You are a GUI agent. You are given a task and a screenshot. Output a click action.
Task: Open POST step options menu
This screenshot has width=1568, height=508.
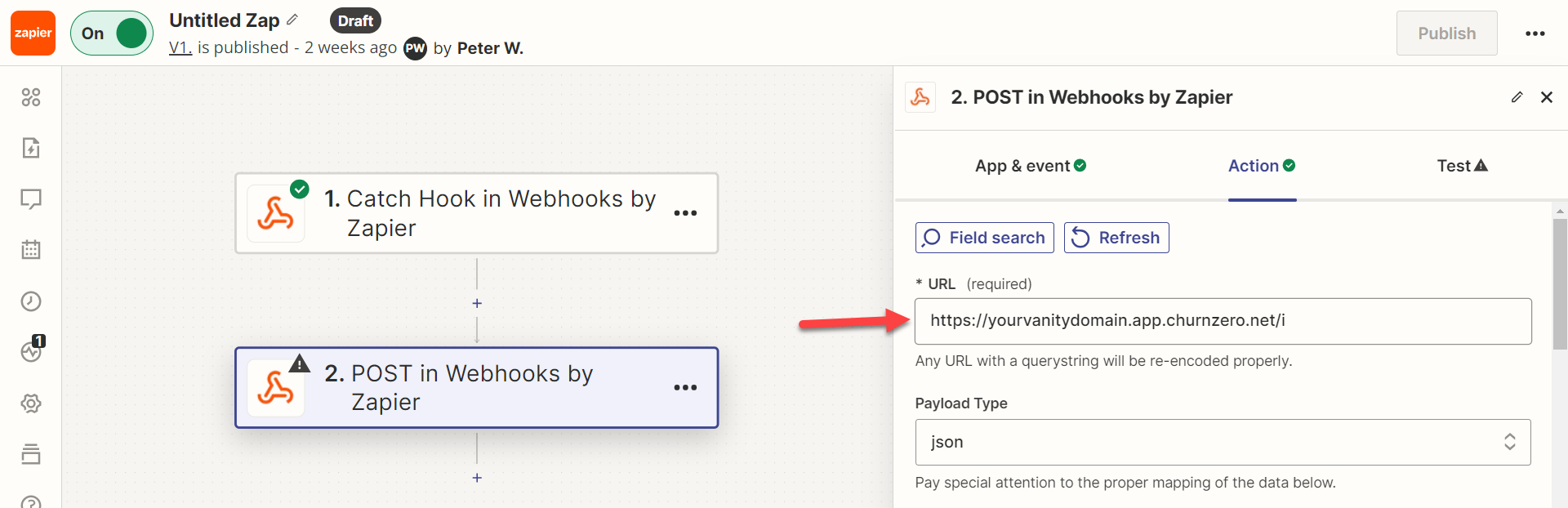pos(685,388)
